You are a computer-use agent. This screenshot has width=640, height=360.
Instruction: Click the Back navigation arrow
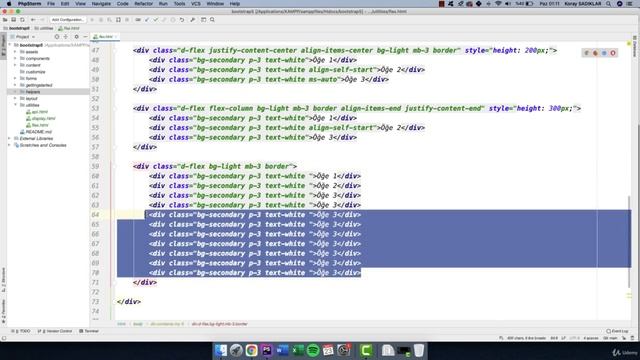tap(33, 20)
